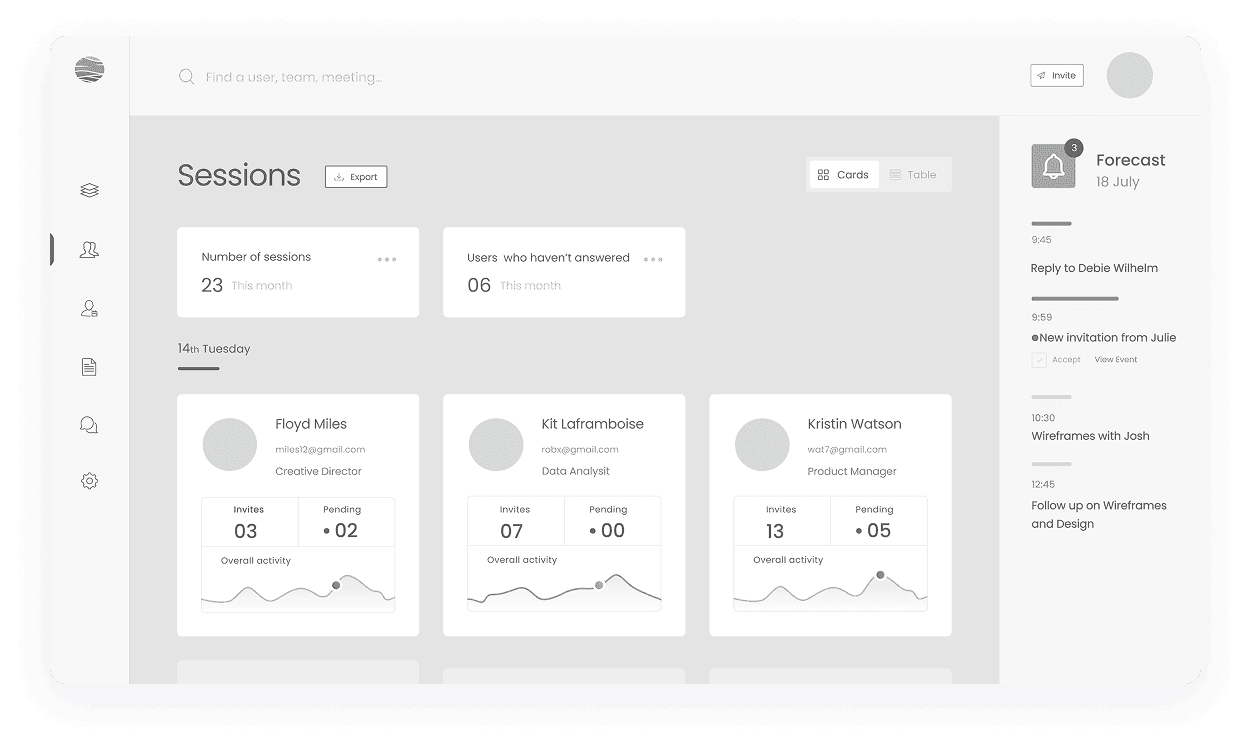The width and height of the screenshot is (1251, 748).
Task: Click the Export button
Action: coord(355,176)
